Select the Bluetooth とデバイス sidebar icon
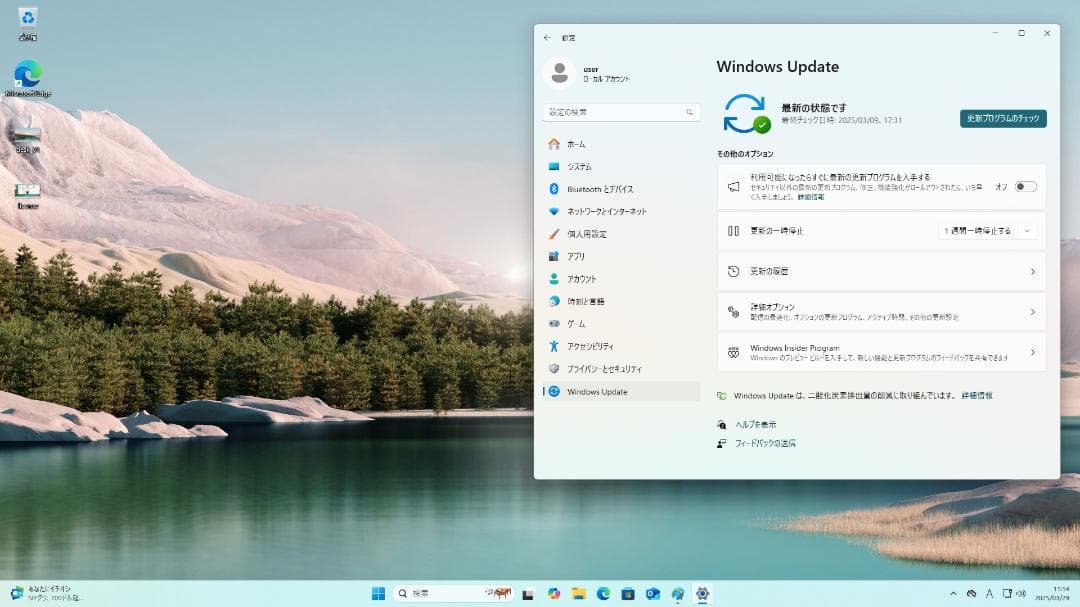Viewport: 1080px width, 607px height. tap(555, 188)
